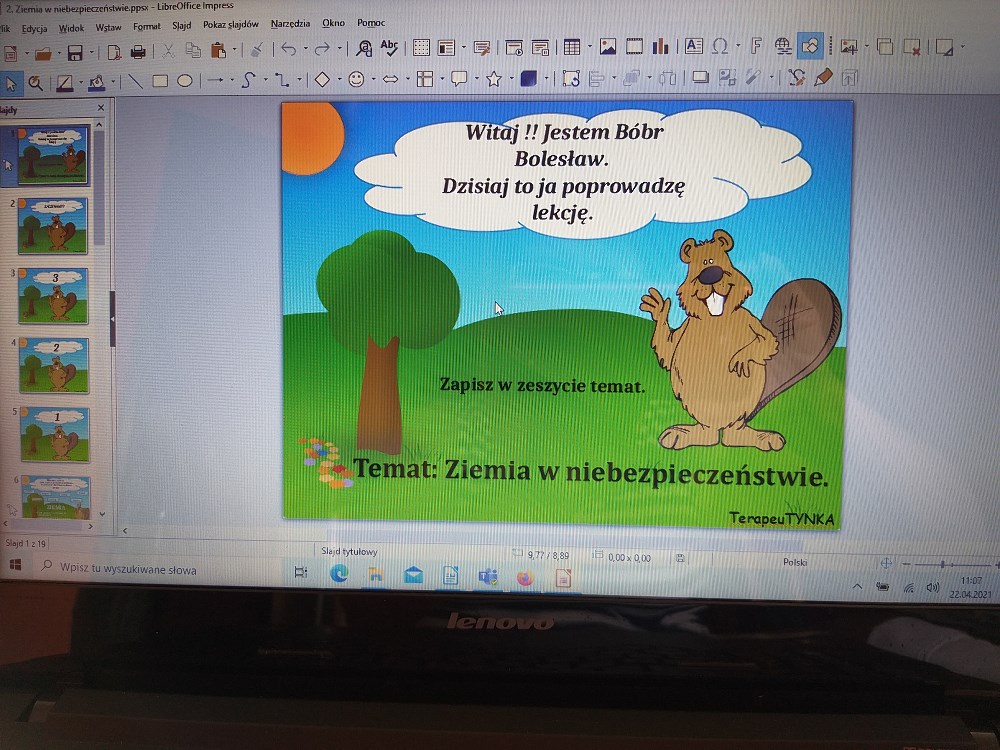Image resolution: width=1000 pixels, height=750 pixels.
Task: Open the Pokaz slajdów menu
Action: (230, 24)
